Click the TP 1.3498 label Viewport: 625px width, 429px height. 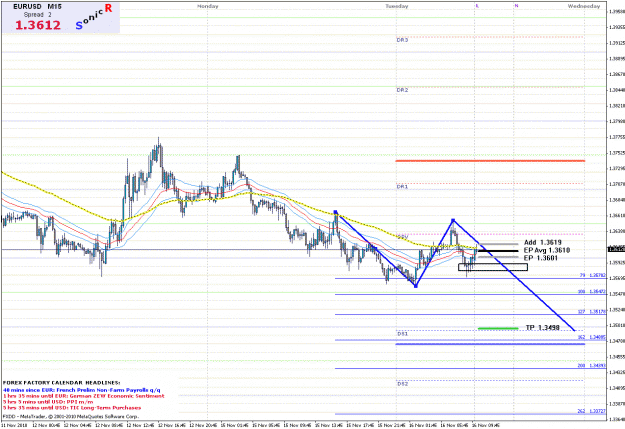(542, 327)
